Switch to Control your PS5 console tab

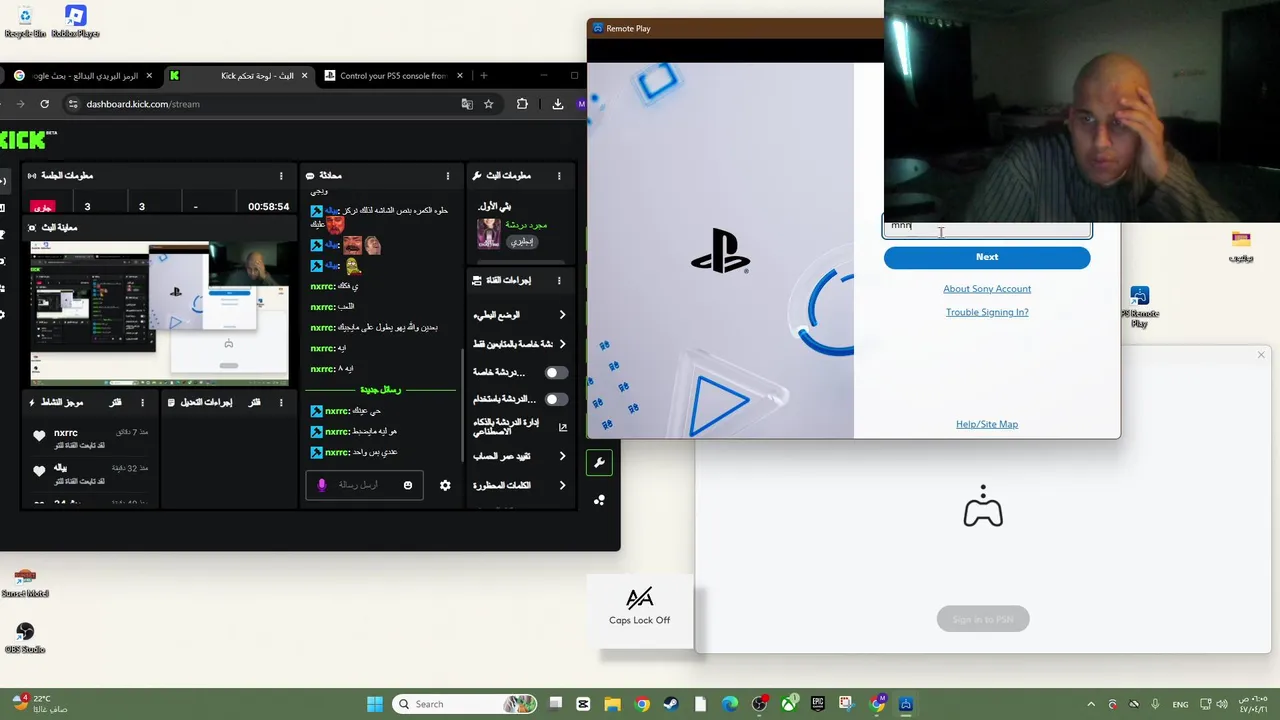pyautogui.click(x=393, y=76)
